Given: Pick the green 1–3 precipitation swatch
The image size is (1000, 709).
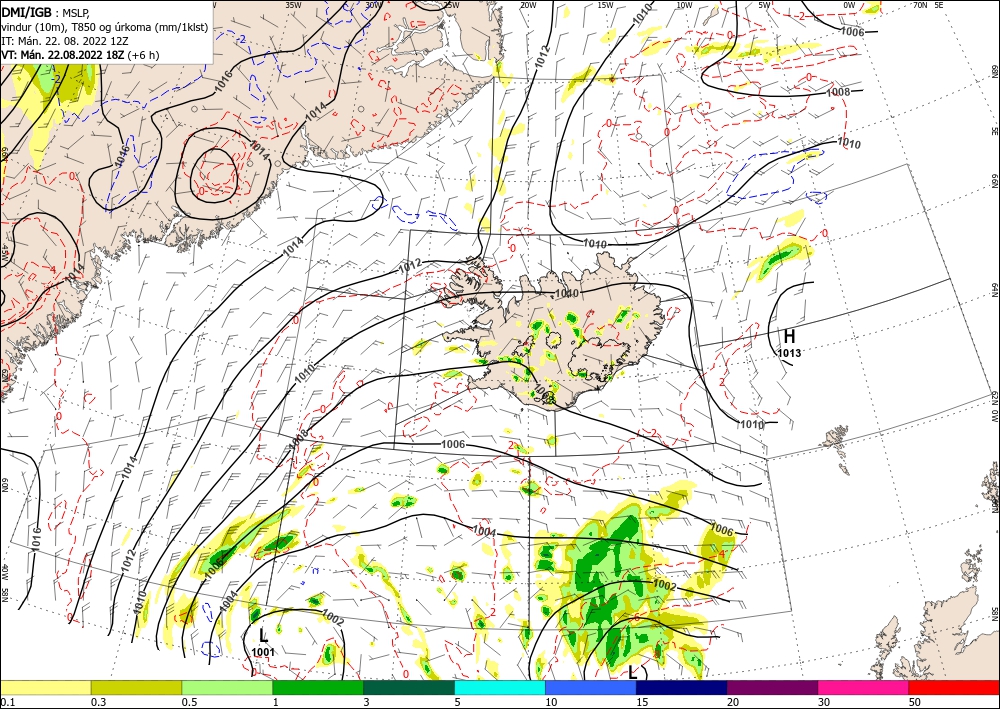Looking at the screenshot, I should click(318, 687).
